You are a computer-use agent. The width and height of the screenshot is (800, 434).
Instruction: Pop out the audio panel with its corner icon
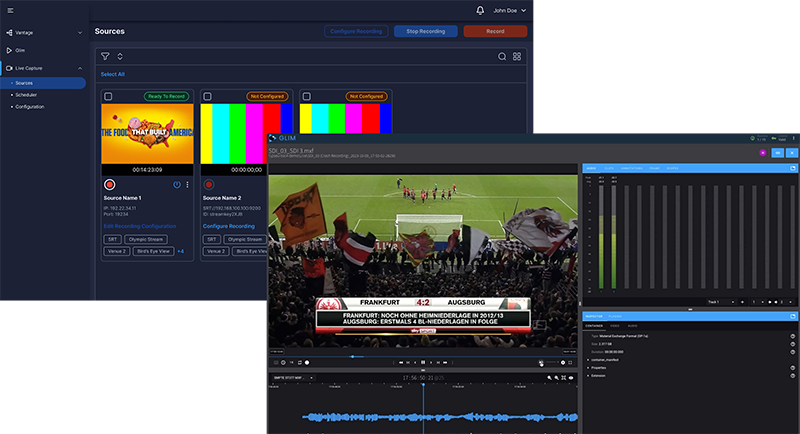793,168
